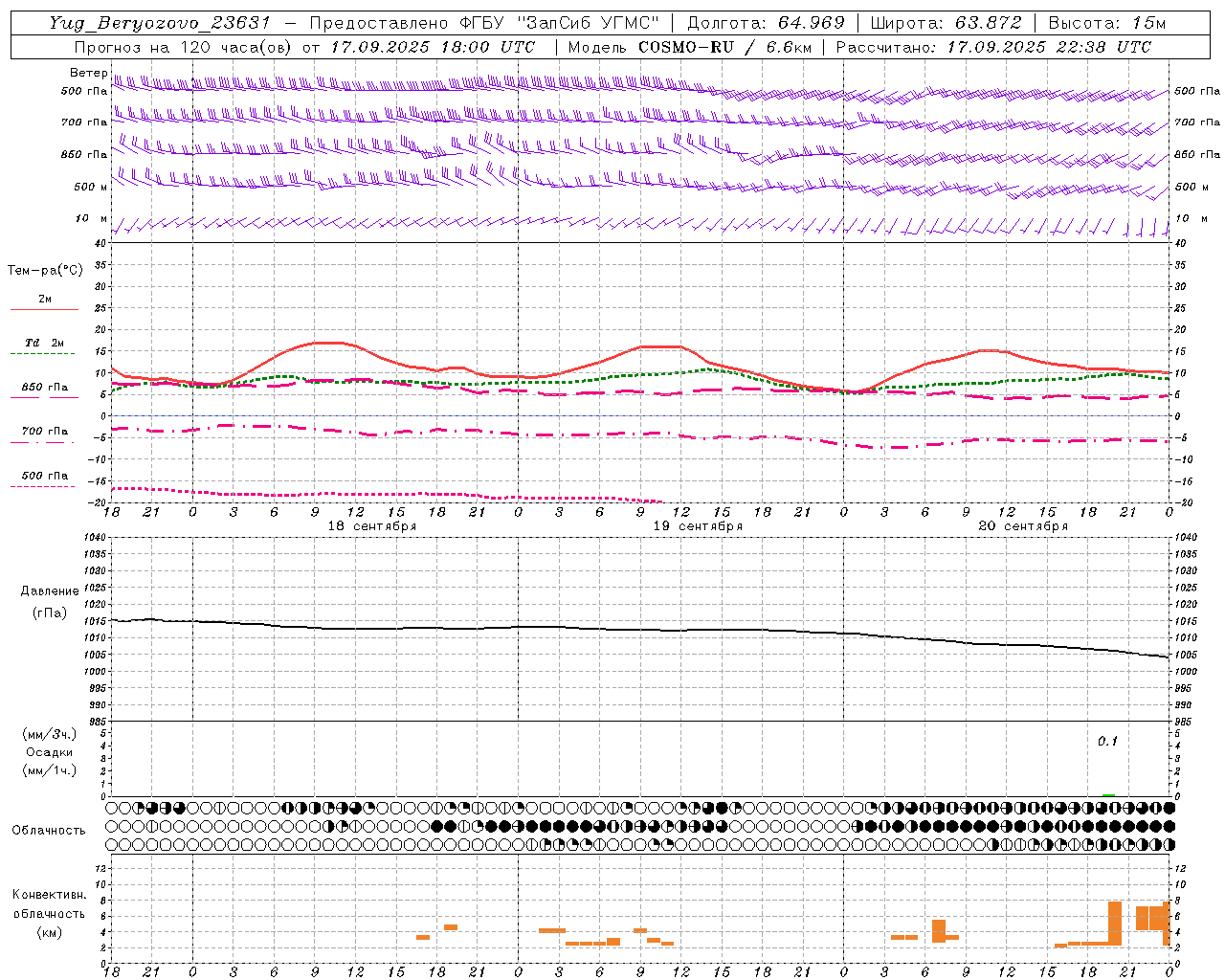The height and width of the screenshot is (980, 1225).
Task: Click the (км) unit label
Action: (x=50, y=932)
